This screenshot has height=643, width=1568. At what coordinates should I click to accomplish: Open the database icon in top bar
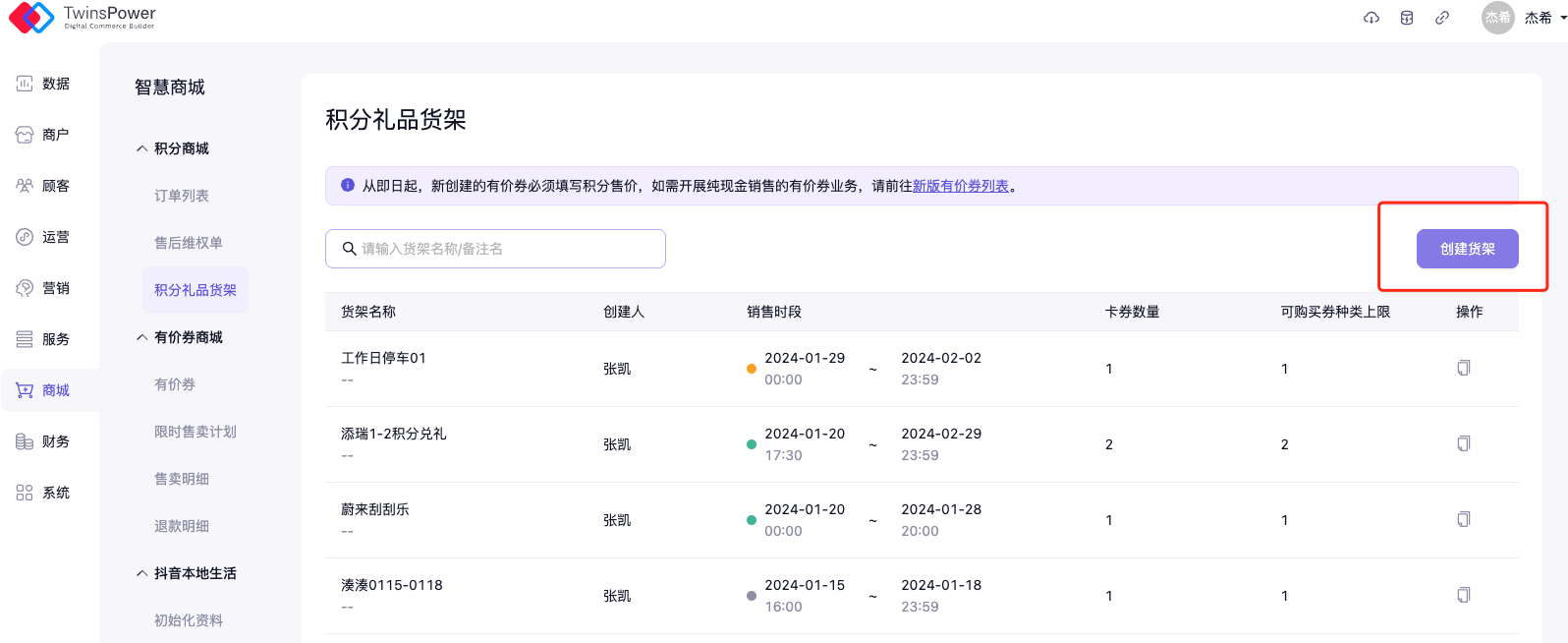click(1407, 18)
